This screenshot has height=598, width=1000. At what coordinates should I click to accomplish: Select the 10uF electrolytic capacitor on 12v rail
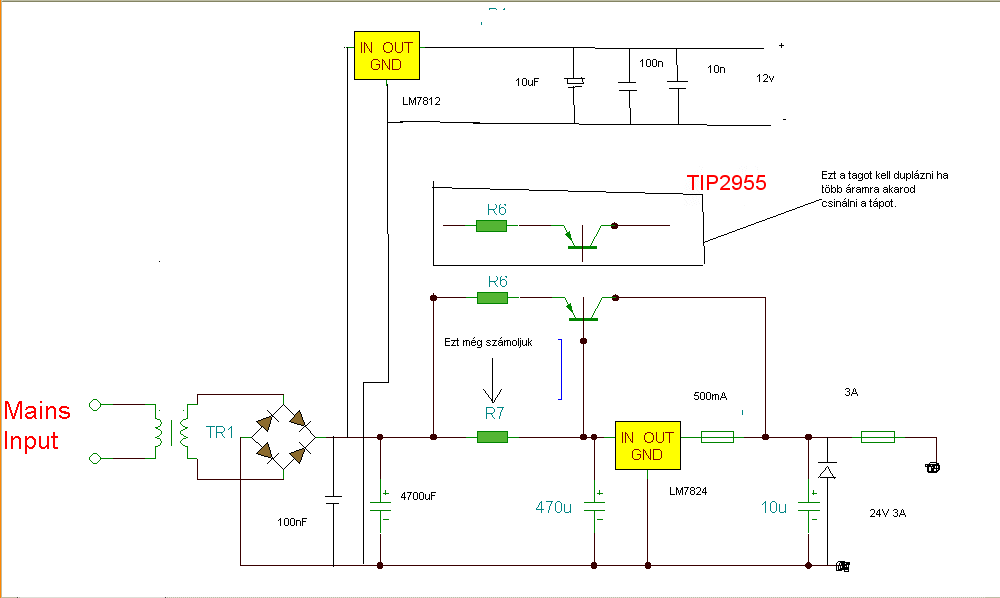click(x=575, y=82)
